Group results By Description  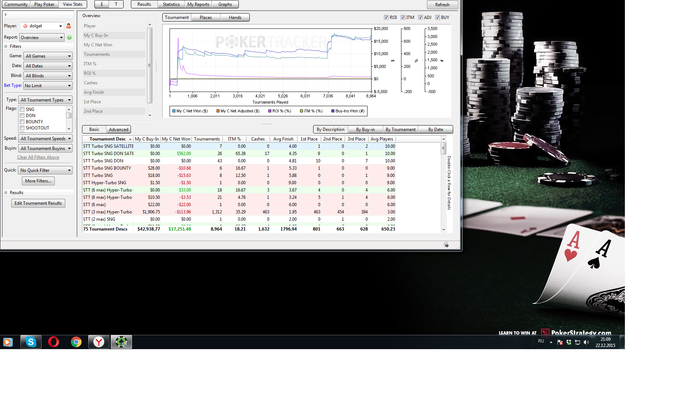coord(330,129)
